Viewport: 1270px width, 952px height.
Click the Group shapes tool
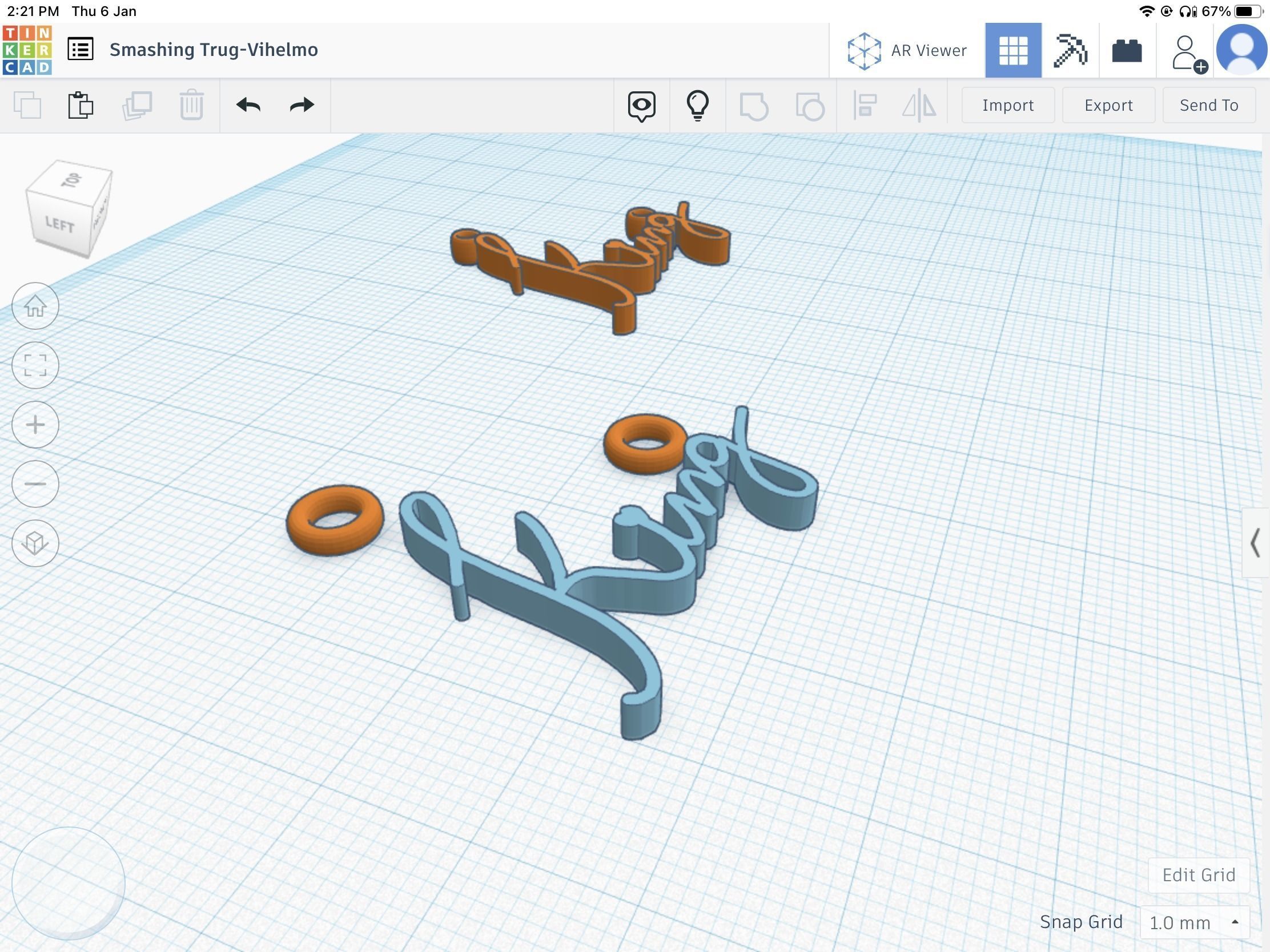tap(754, 106)
